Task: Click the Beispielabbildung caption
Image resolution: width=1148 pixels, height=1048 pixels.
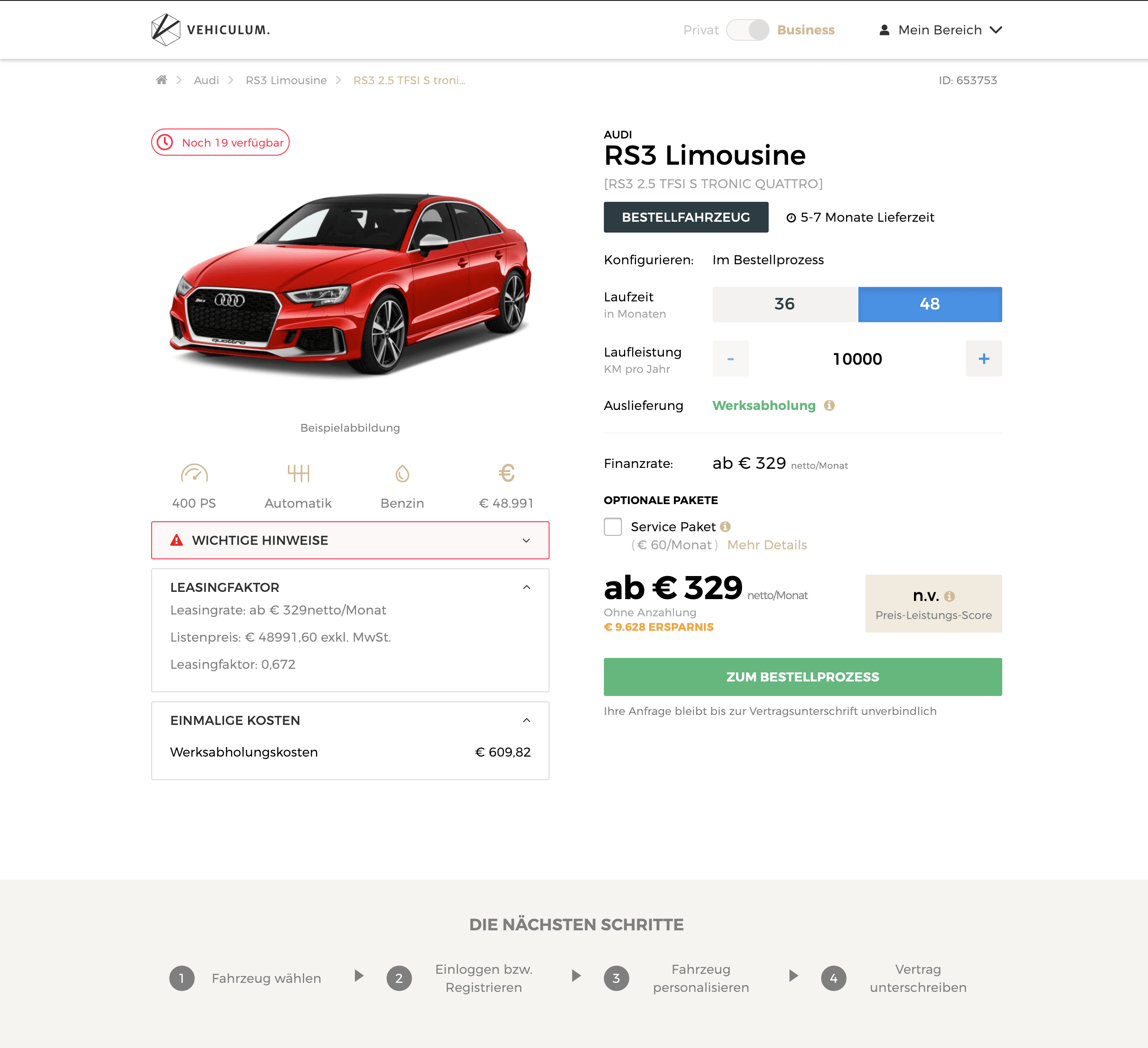Action: click(350, 428)
